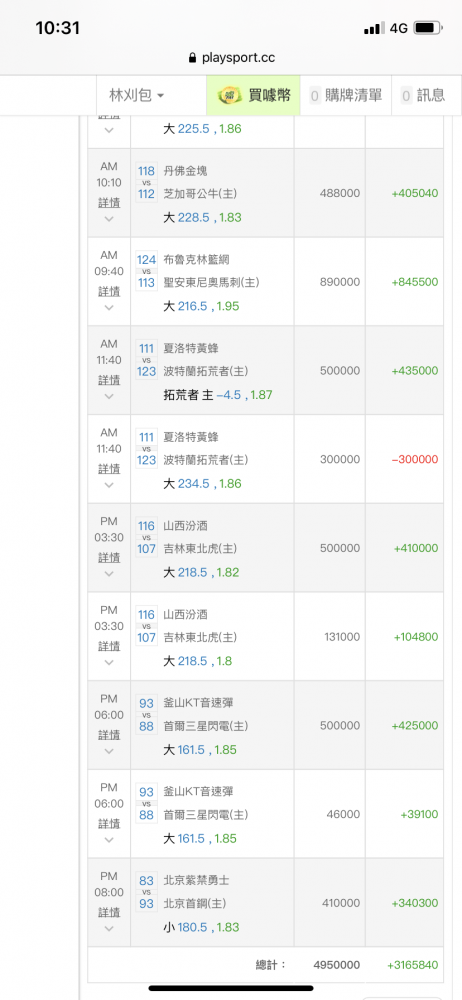This screenshot has height=1000, width=462.
Task: Tap the lock icon beside playsport.cc
Action: point(193,58)
